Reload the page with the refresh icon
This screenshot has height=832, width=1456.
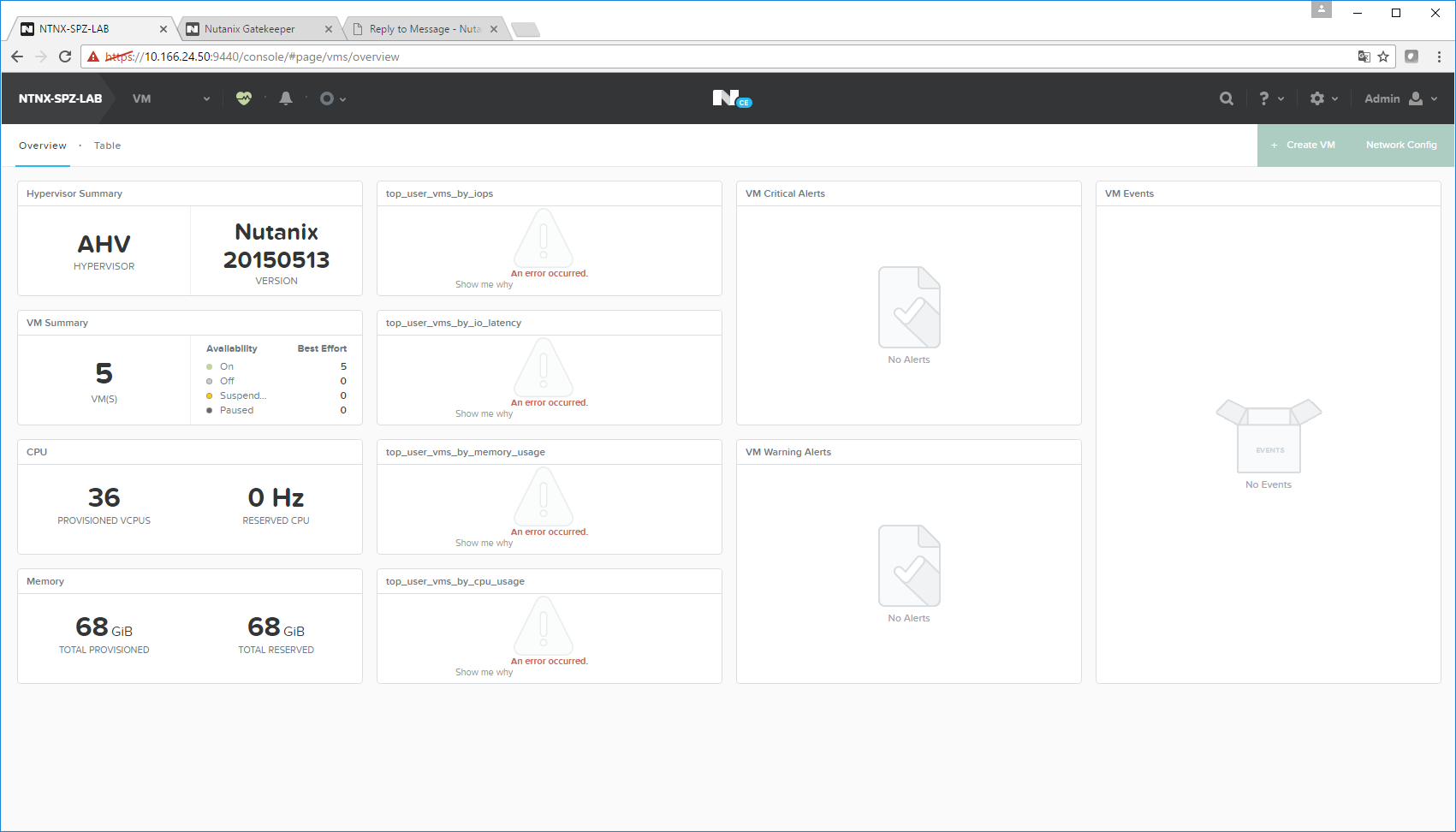(x=65, y=56)
